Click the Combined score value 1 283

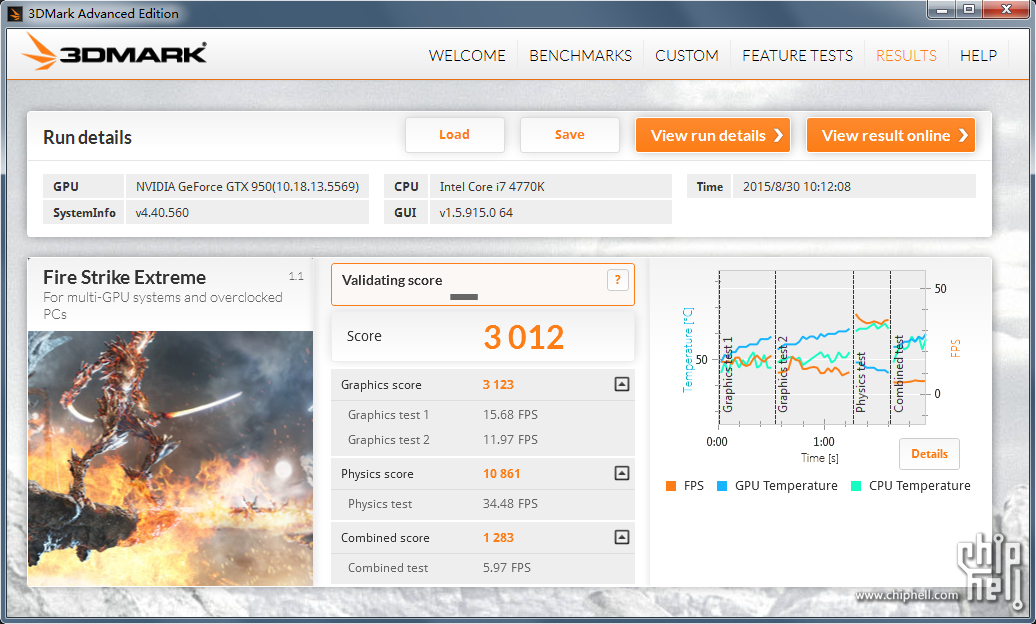pos(498,538)
